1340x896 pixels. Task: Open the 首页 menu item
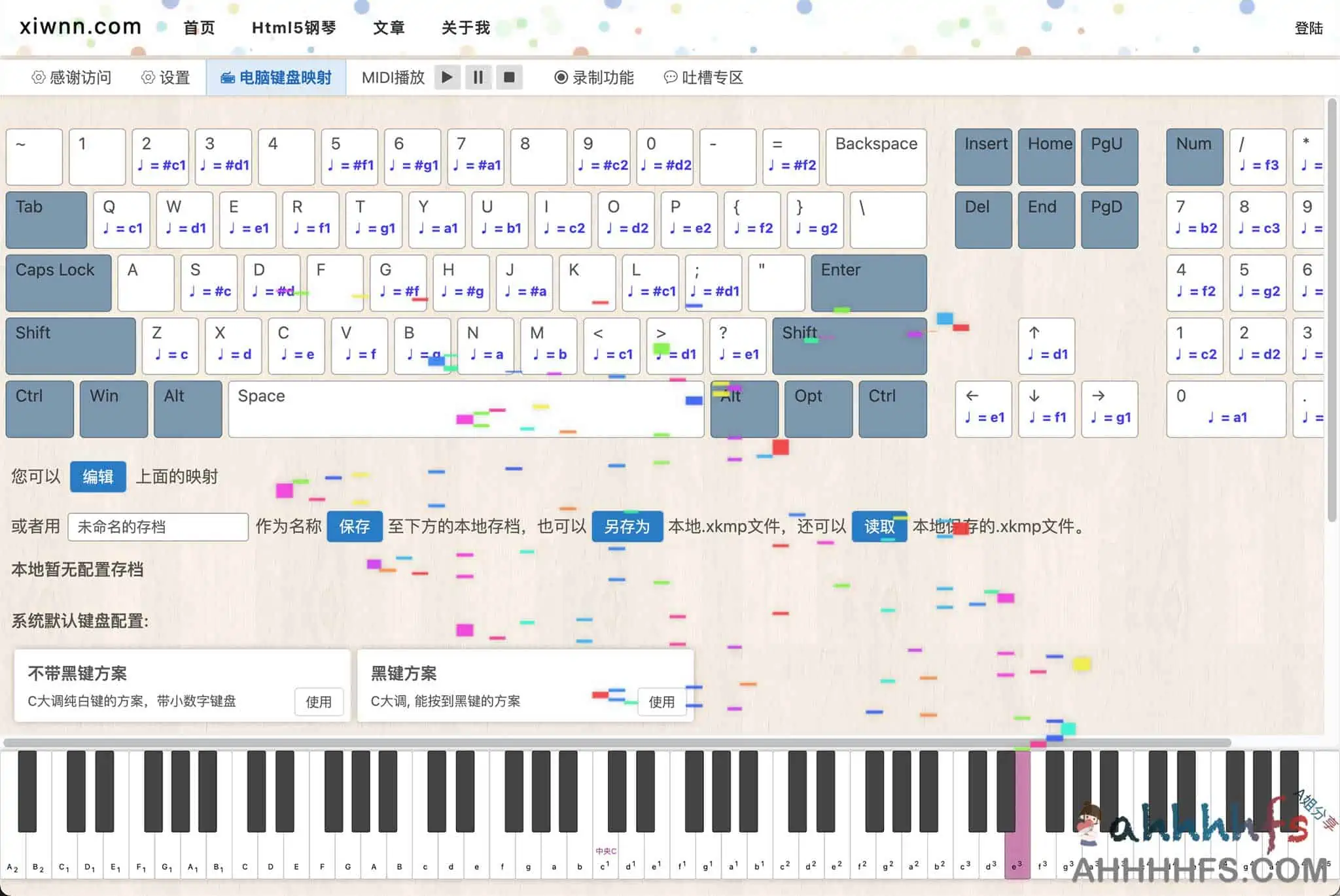[200, 27]
